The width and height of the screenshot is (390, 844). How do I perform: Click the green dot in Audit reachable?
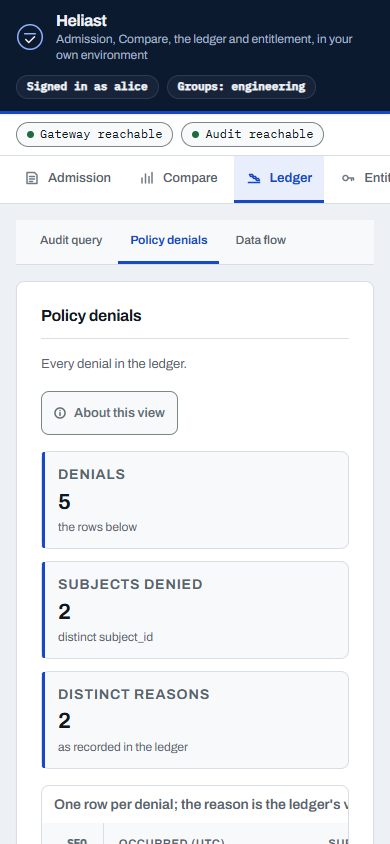pyautogui.click(x=196, y=135)
